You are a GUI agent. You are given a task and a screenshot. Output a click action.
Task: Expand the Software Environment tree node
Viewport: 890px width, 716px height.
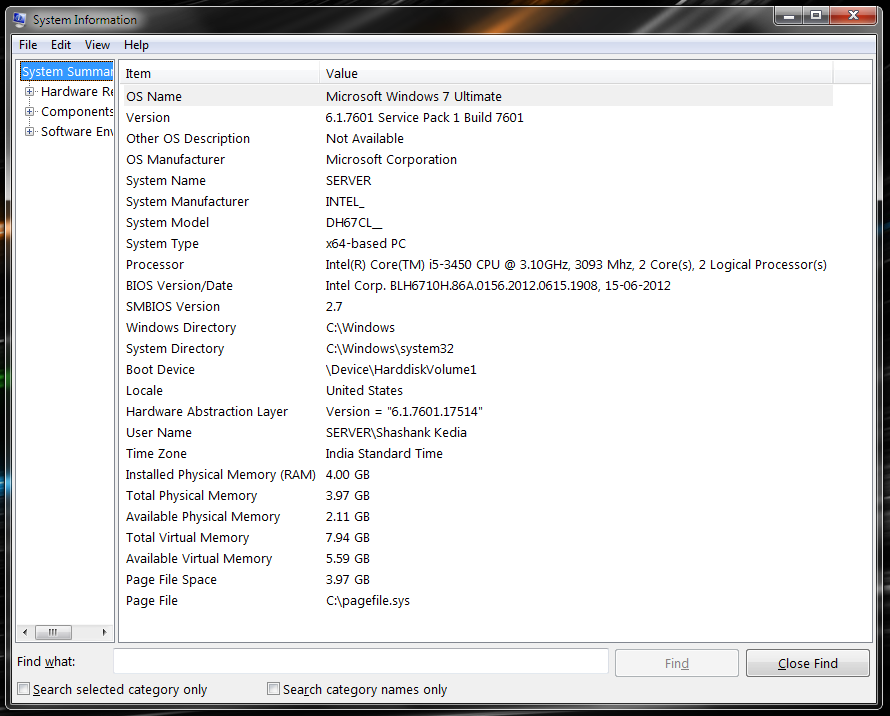tap(30, 132)
